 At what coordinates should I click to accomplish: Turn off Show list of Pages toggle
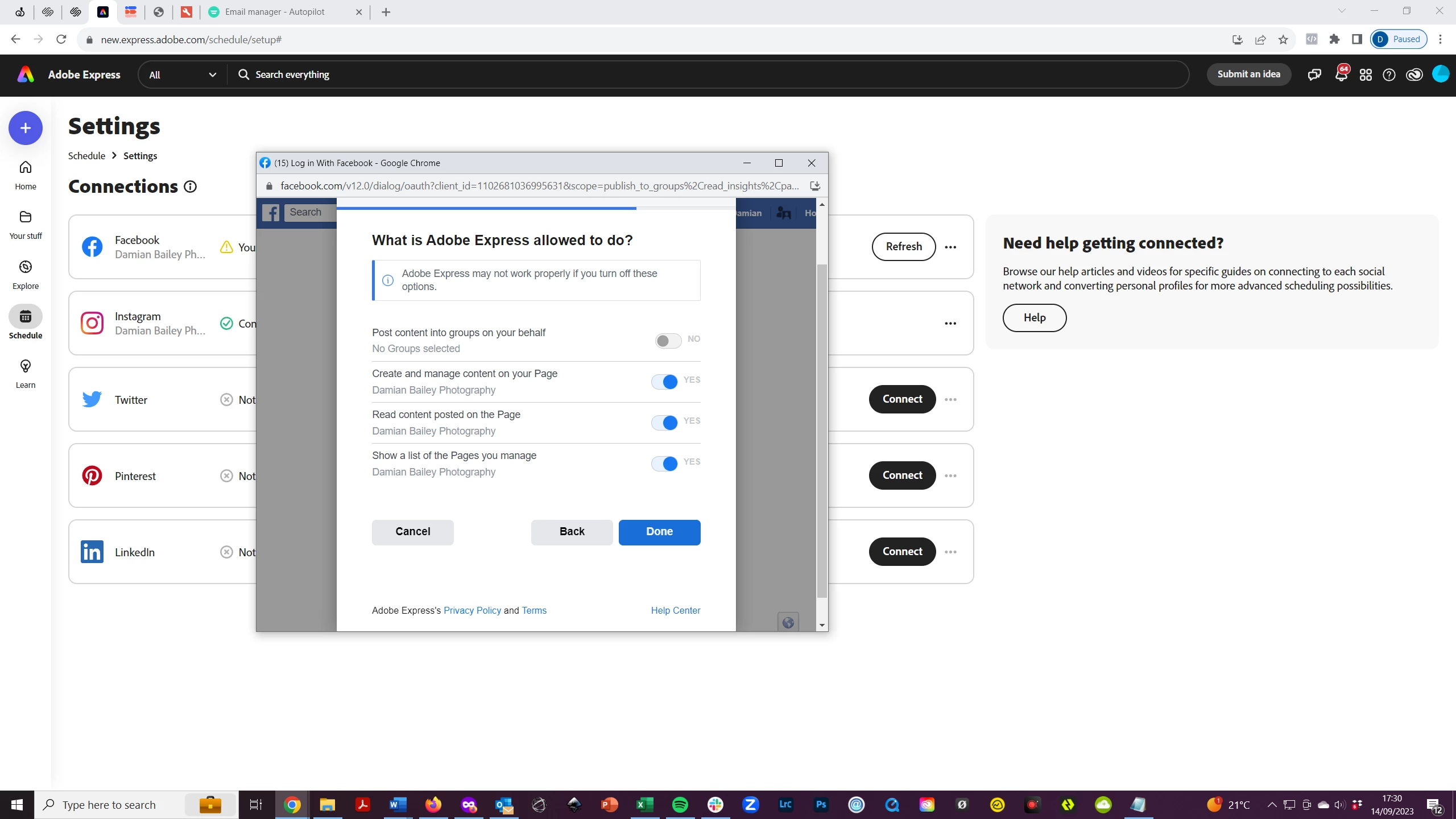coord(664,464)
